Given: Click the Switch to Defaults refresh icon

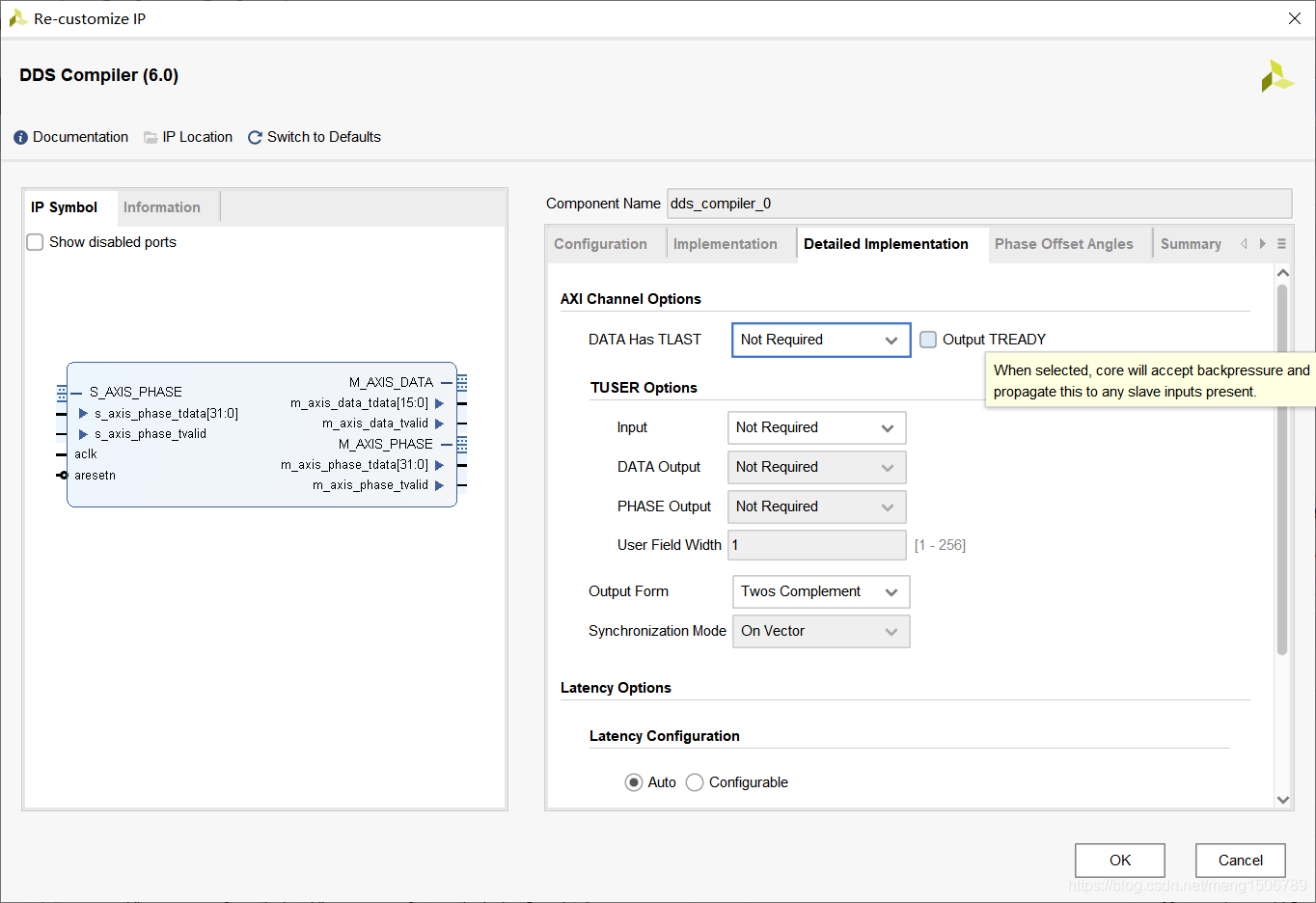Looking at the screenshot, I should (255, 138).
